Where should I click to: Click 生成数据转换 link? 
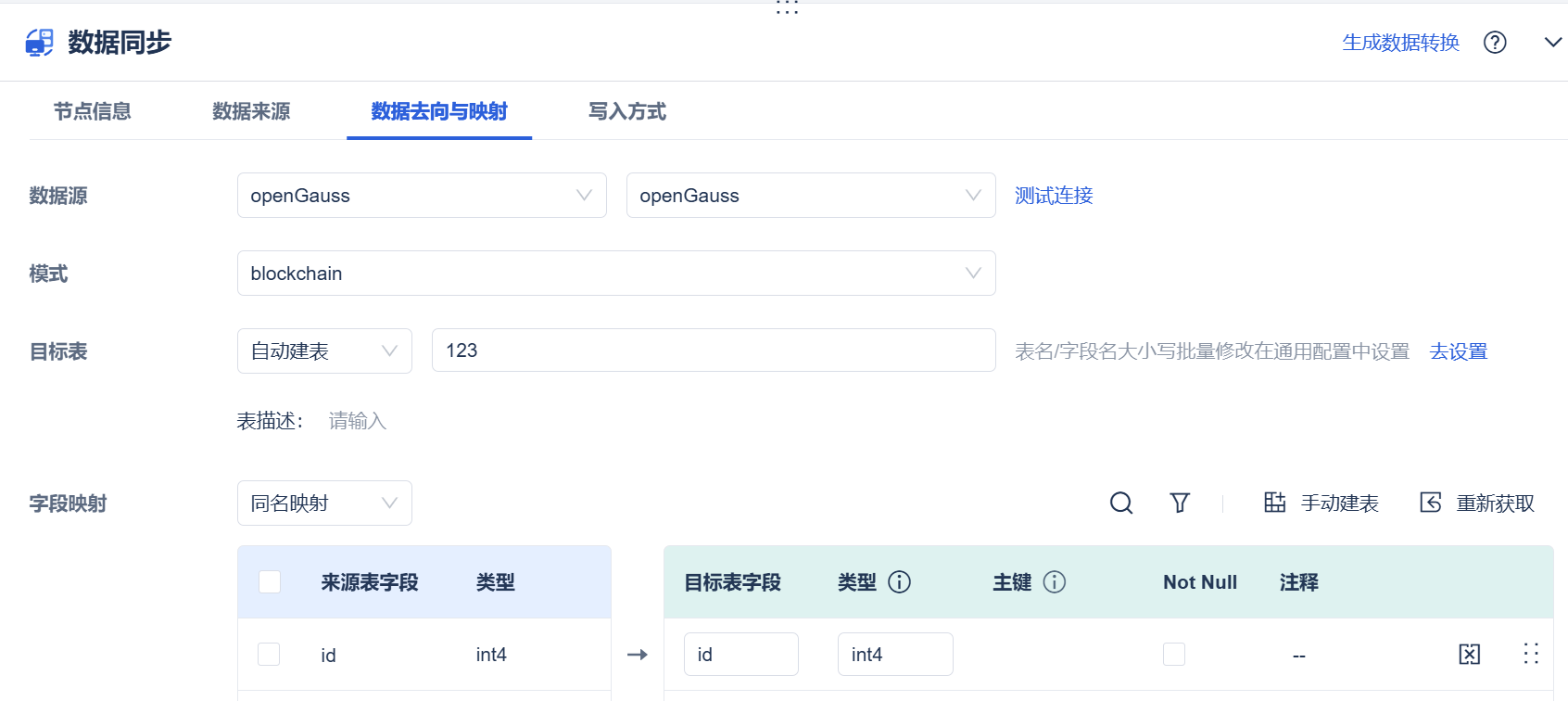(x=1401, y=43)
